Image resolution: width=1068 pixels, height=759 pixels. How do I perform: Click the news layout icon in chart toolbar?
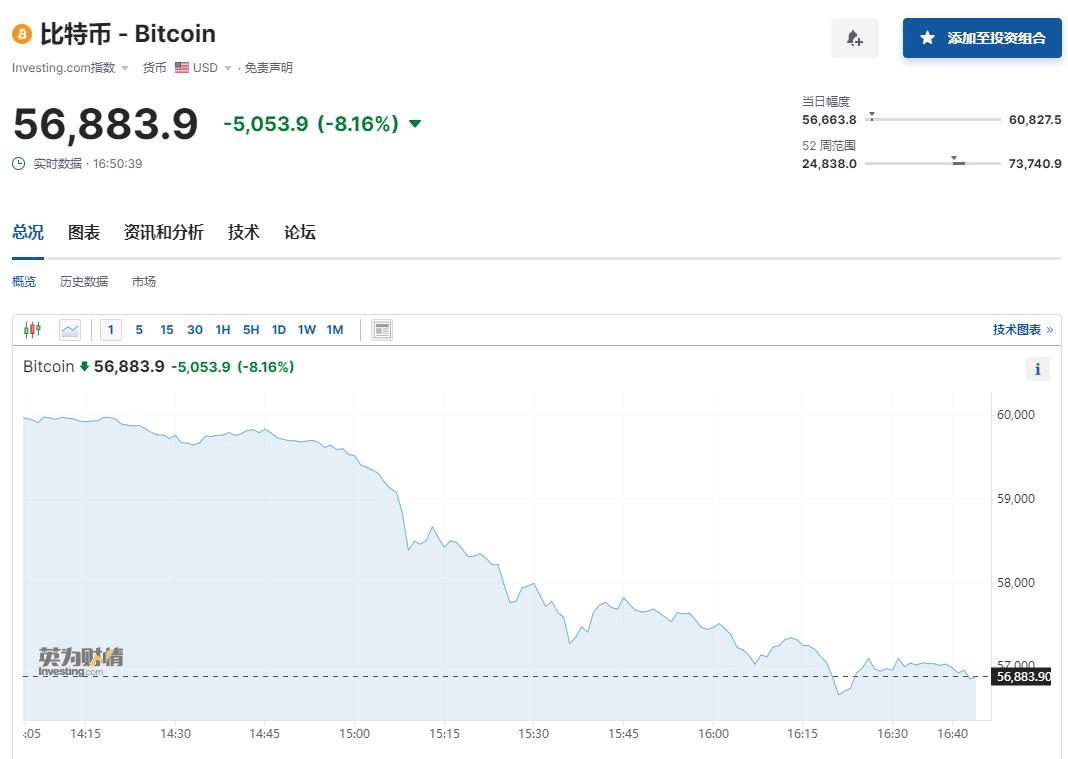click(381, 329)
